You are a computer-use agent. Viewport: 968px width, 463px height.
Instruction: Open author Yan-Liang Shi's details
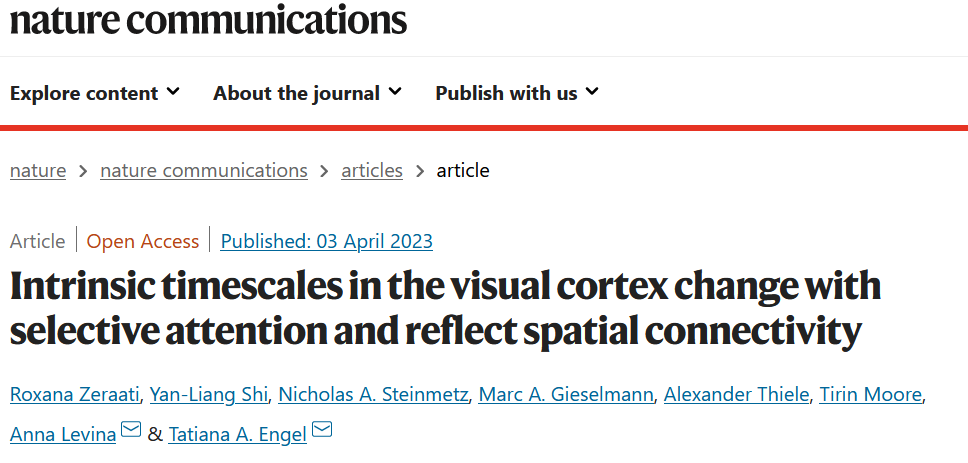pos(207,395)
